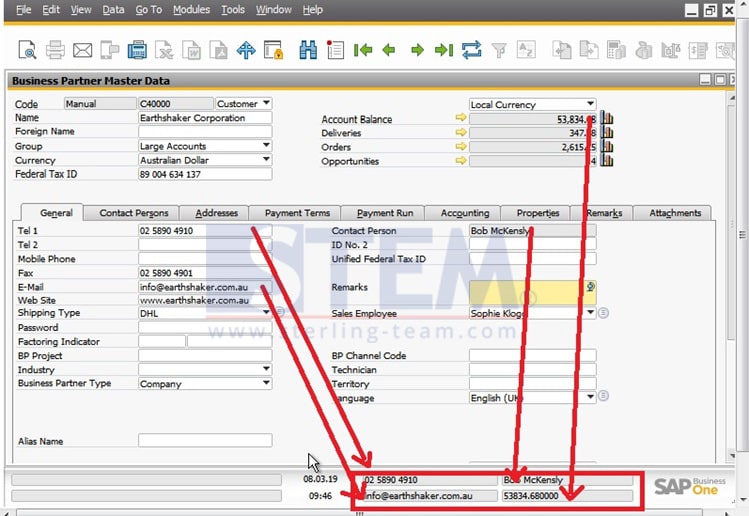Click the yellow Remarks field
The width and height of the screenshot is (749, 516).
[x=532, y=292]
